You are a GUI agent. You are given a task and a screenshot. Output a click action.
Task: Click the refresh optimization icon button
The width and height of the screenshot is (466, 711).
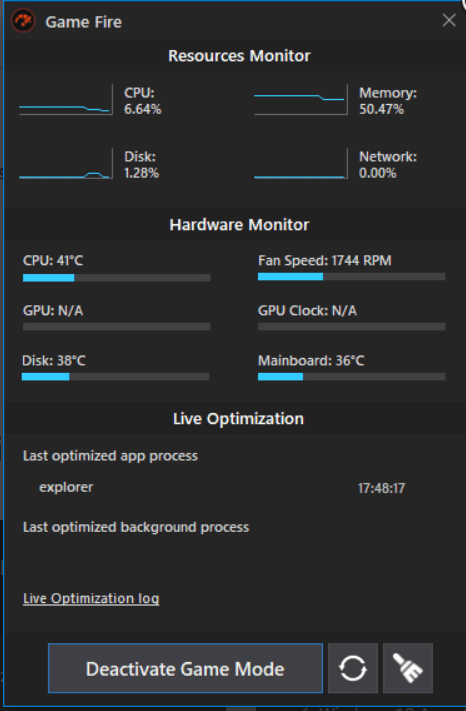(x=353, y=668)
